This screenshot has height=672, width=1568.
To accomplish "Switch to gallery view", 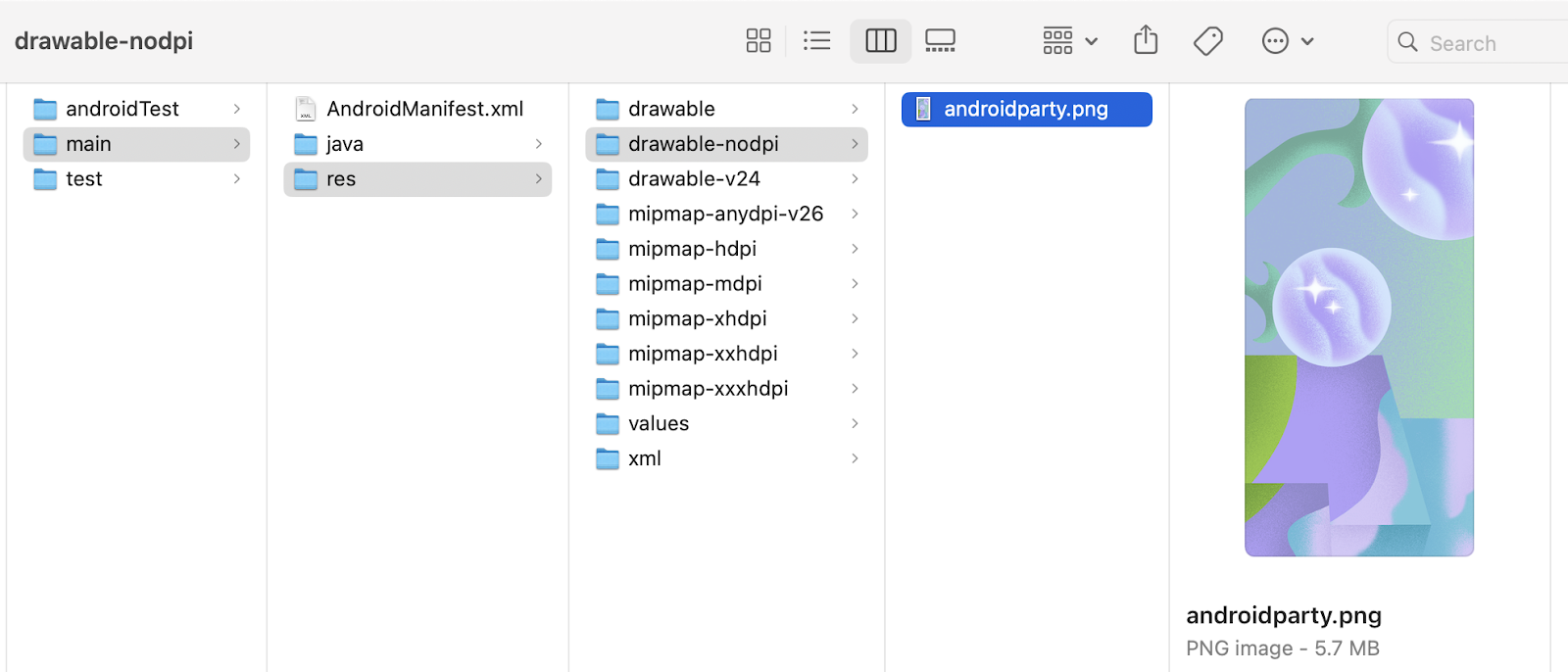I will pos(940,41).
